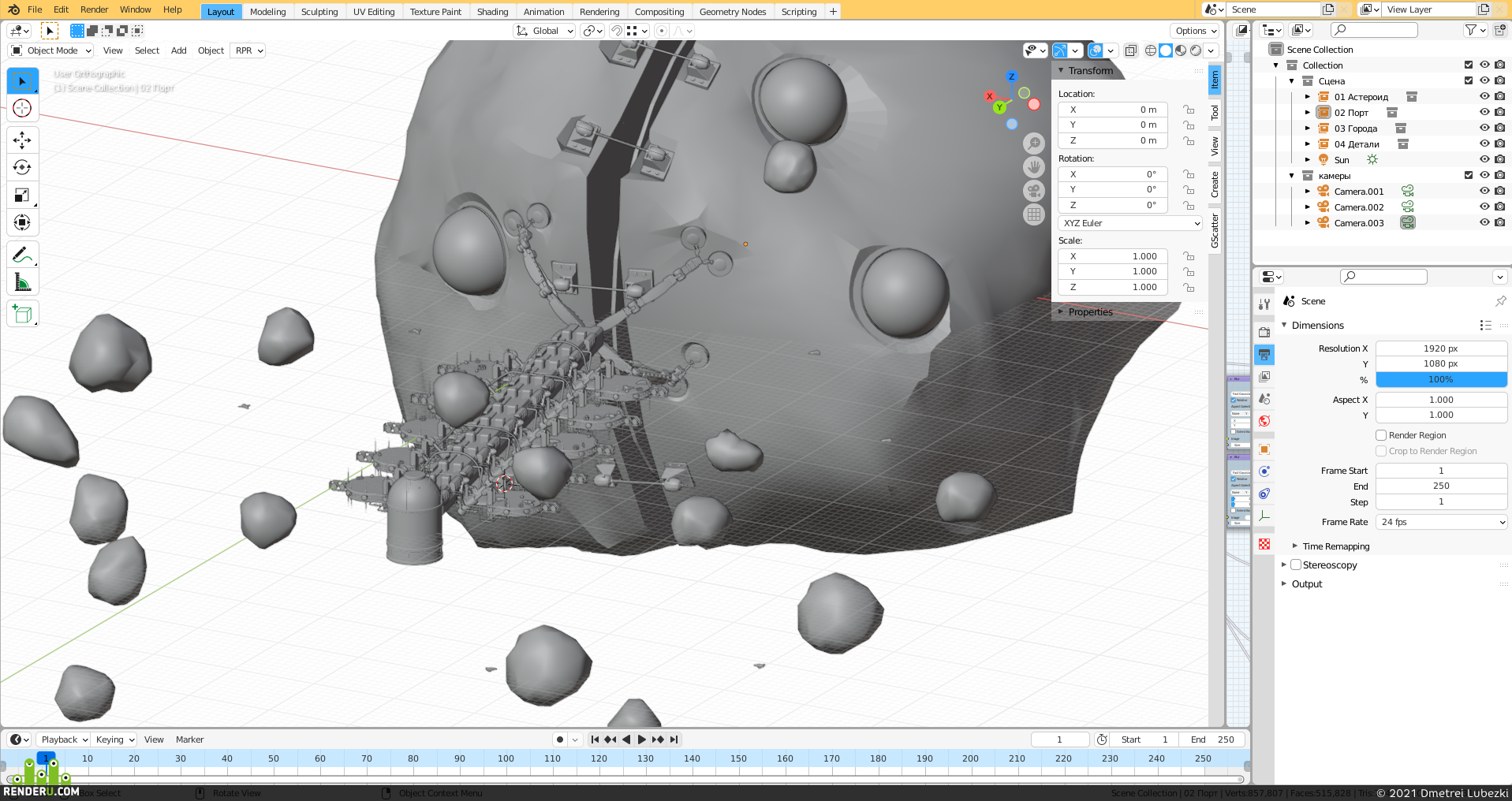Click the Resolution percentage slider
This screenshot has height=801, width=1512.
point(1441,379)
